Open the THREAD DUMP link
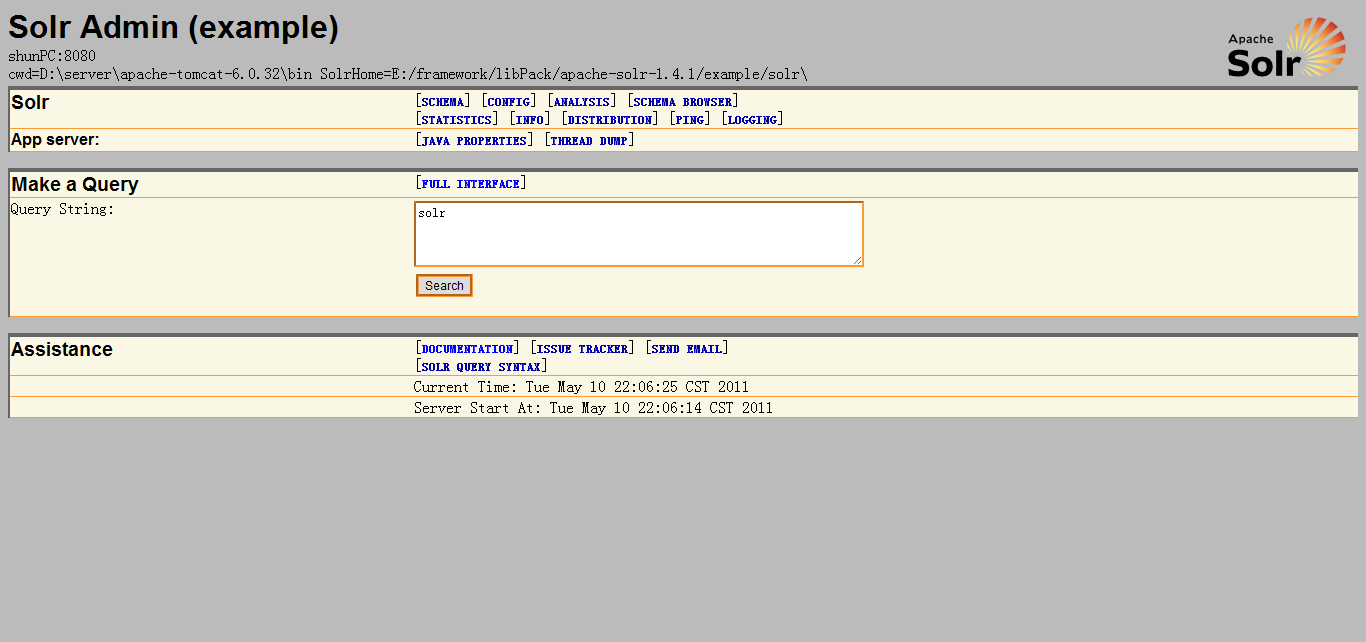The width and height of the screenshot is (1366, 642). click(x=589, y=141)
